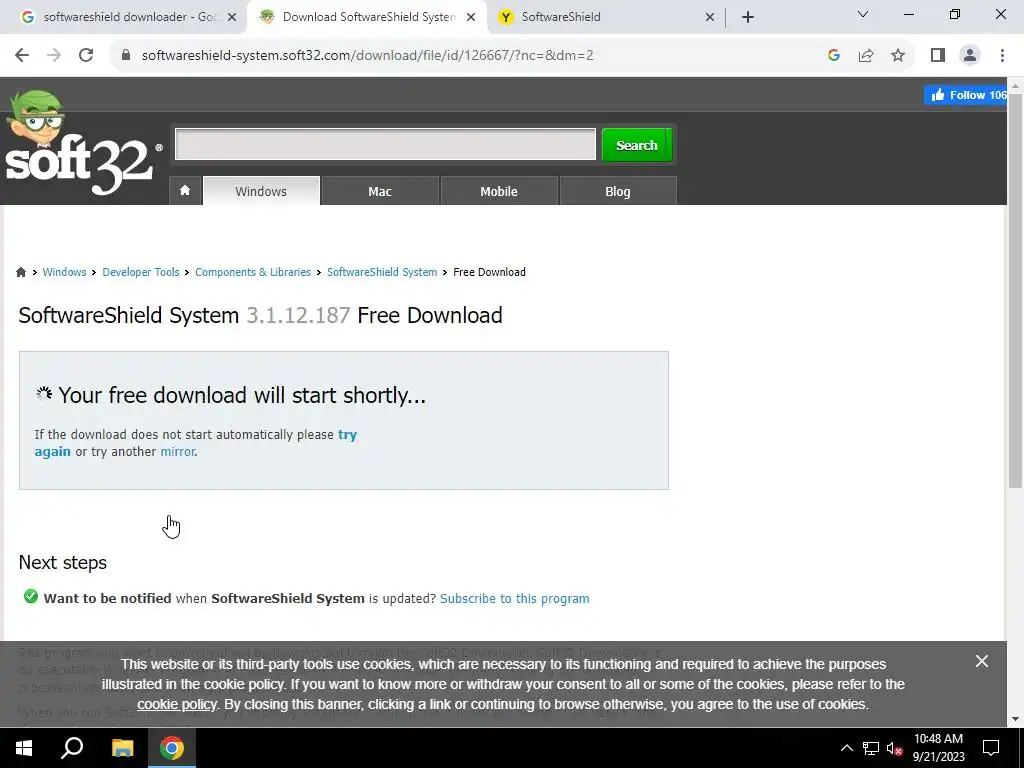Viewport: 1024px width, 768px height.
Task: Open the Google icon in address bar
Action: pos(833,55)
